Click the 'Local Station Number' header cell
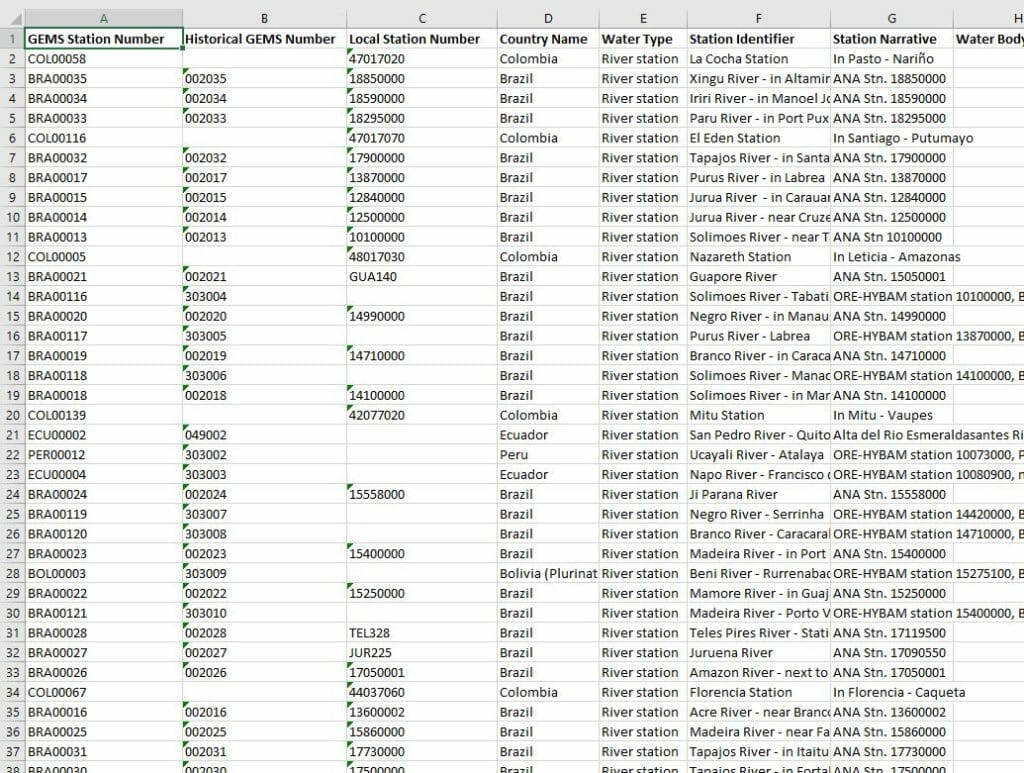This screenshot has width=1024, height=773. coord(422,39)
